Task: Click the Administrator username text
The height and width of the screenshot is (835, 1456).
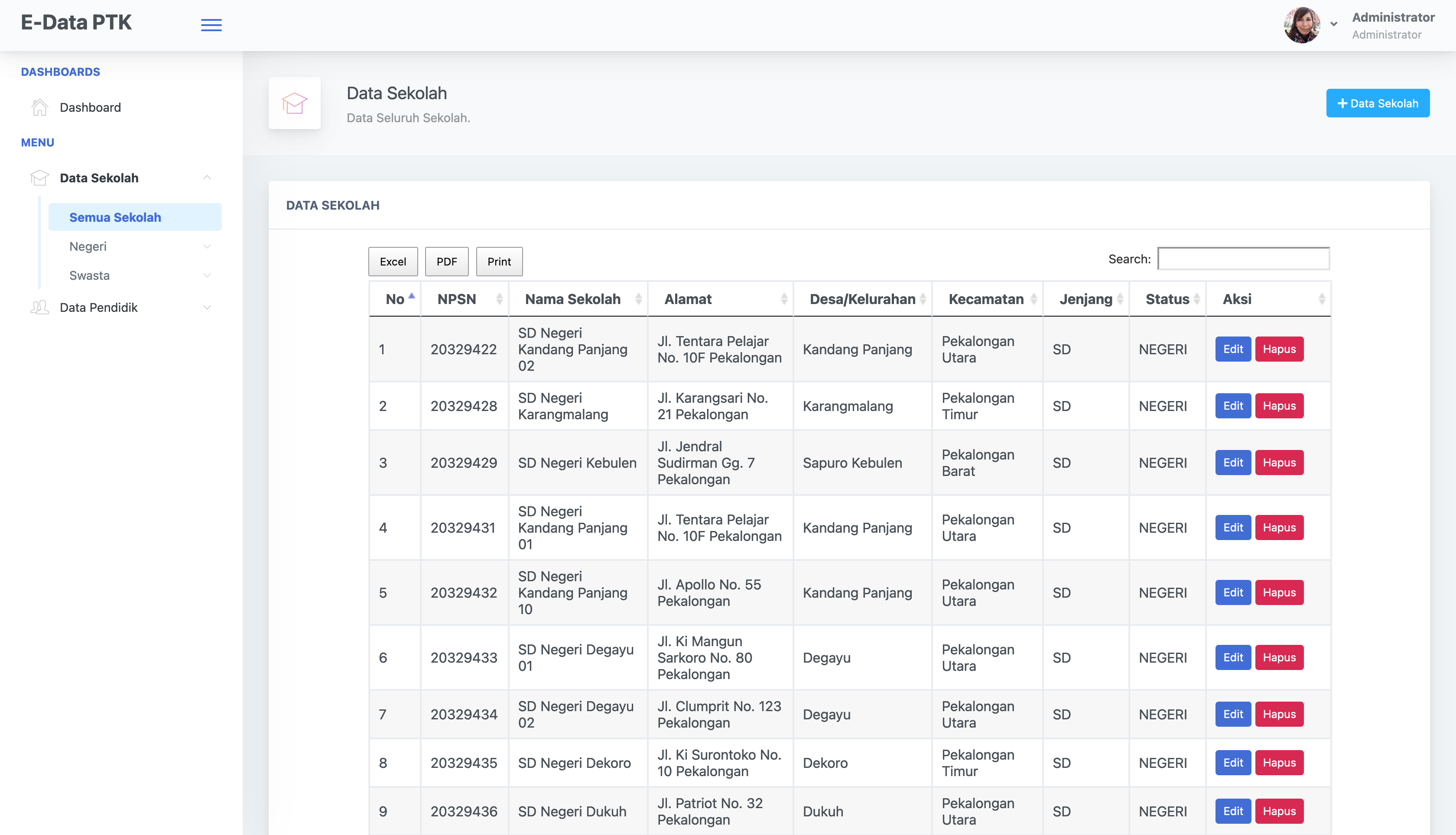Action: coord(1394,17)
